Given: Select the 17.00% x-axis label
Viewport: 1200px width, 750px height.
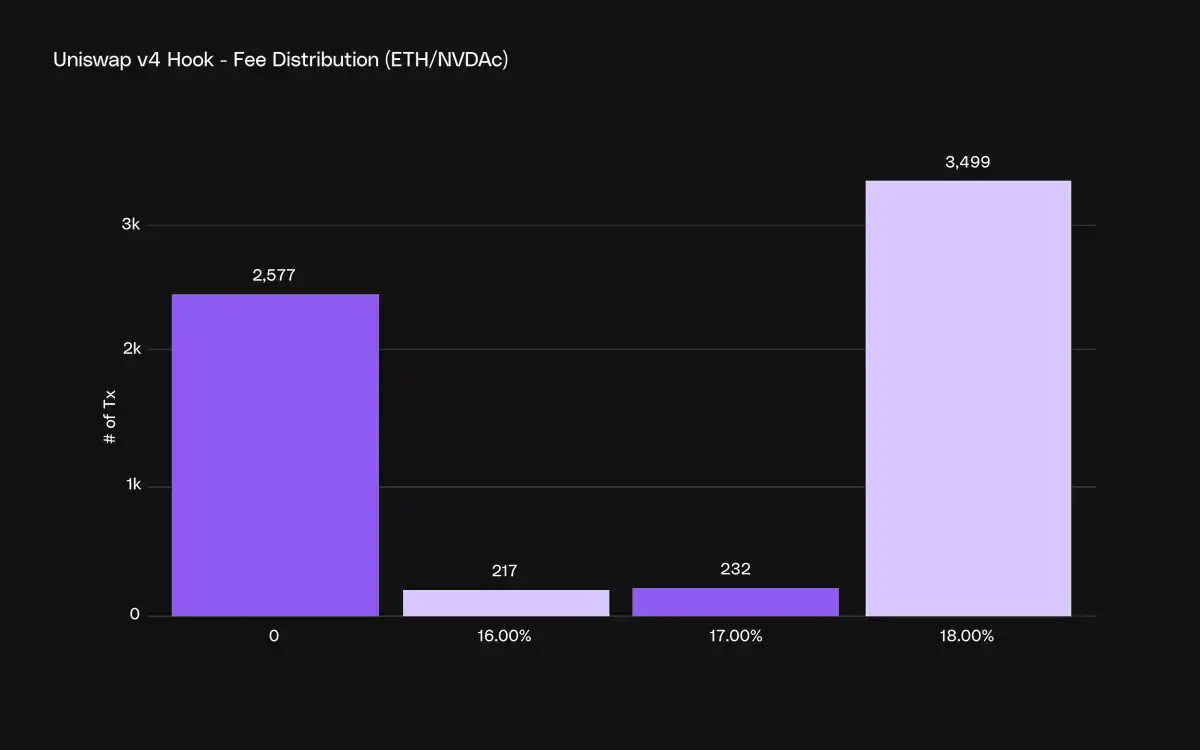Looking at the screenshot, I should point(736,636).
